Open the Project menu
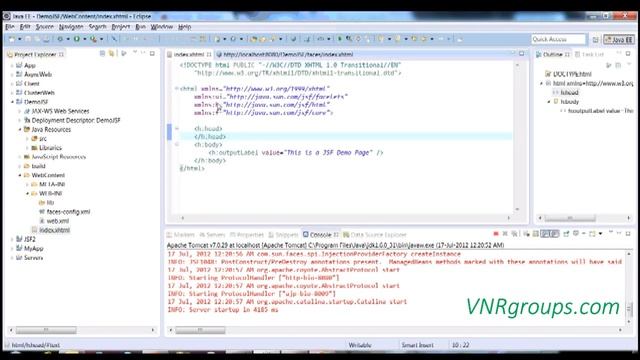 coord(121,27)
